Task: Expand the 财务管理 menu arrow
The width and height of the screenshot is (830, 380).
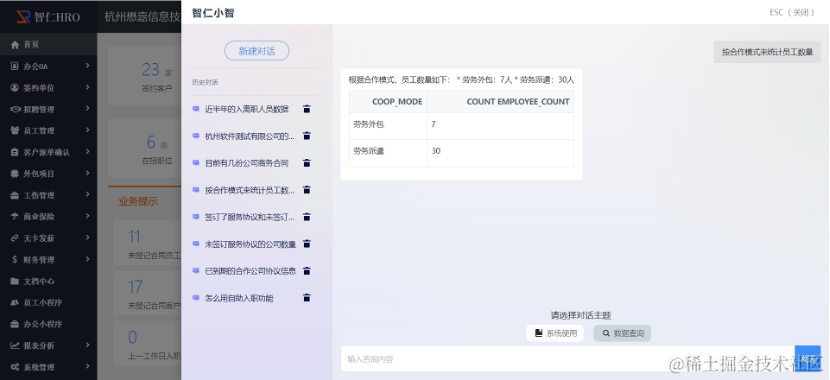Action: [x=87, y=259]
